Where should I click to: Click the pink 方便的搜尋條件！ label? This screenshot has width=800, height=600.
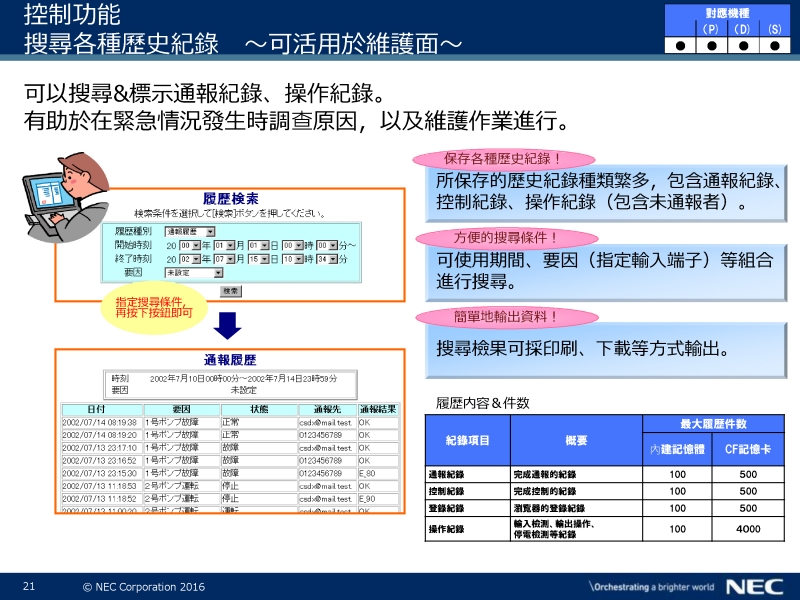[506, 238]
